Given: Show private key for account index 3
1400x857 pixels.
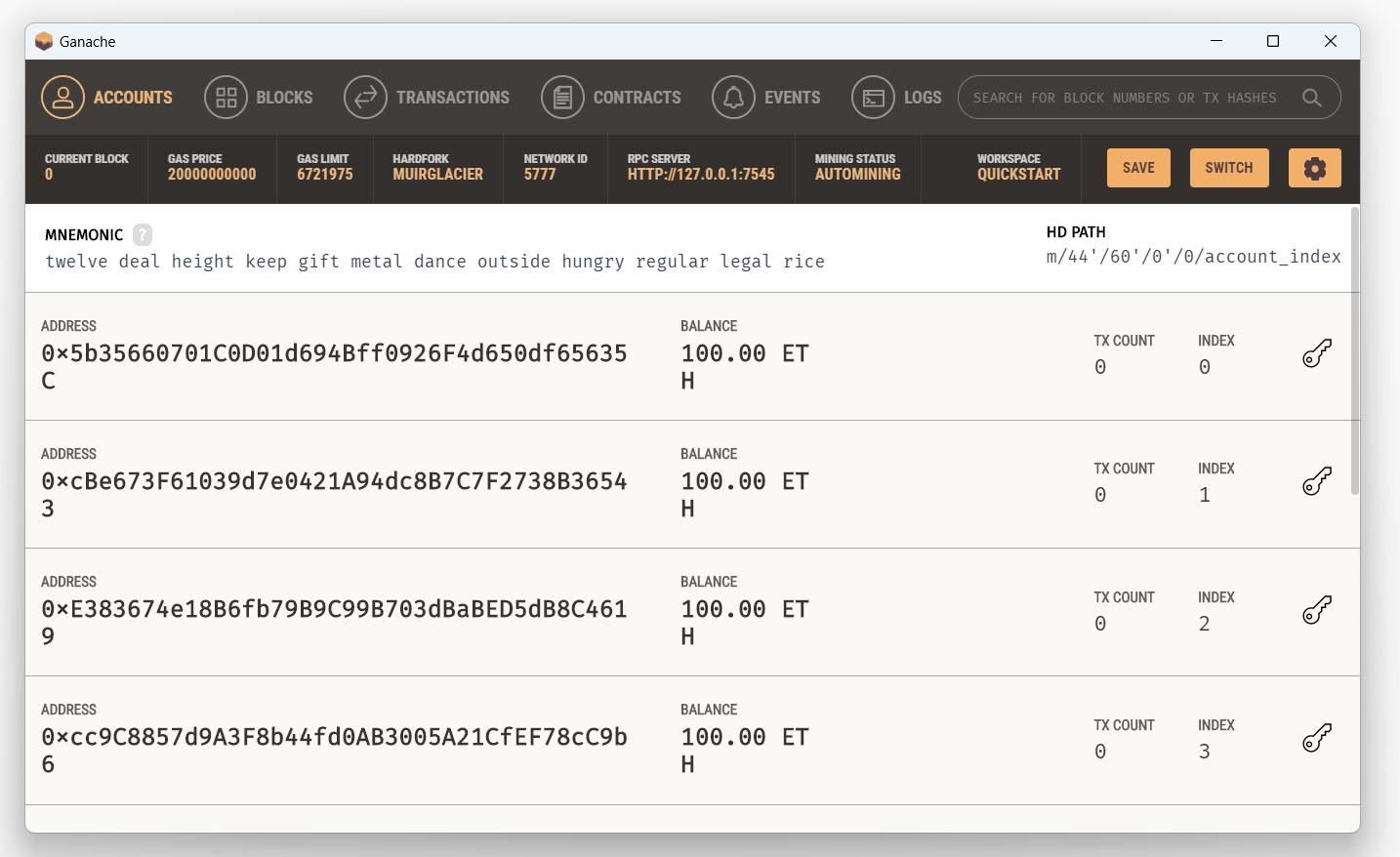Looking at the screenshot, I should click(1317, 738).
